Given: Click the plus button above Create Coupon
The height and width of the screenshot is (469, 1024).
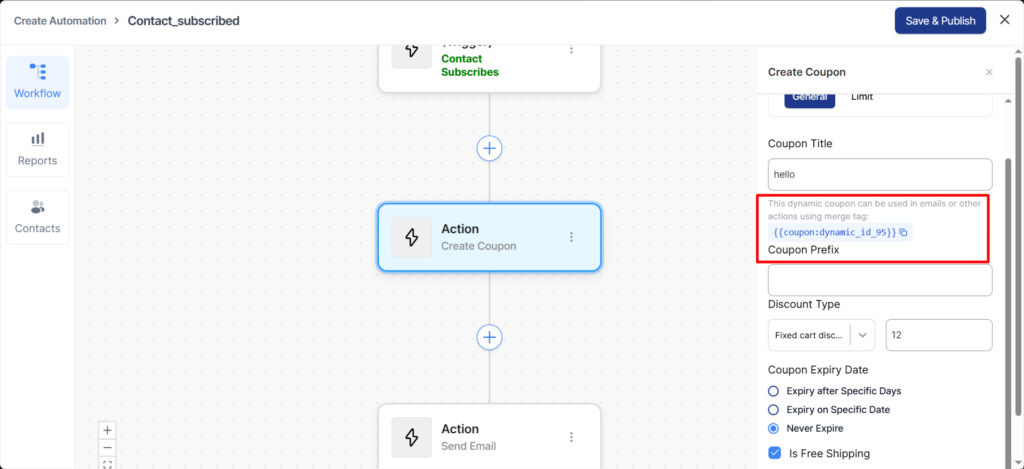Looking at the screenshot, I should (x=489, y=148).
